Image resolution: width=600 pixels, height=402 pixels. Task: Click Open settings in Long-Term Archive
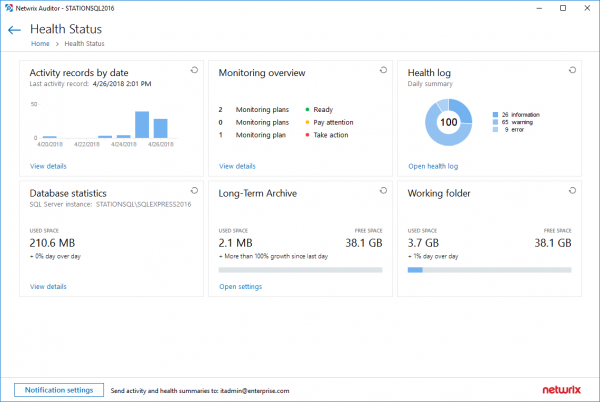241,286
